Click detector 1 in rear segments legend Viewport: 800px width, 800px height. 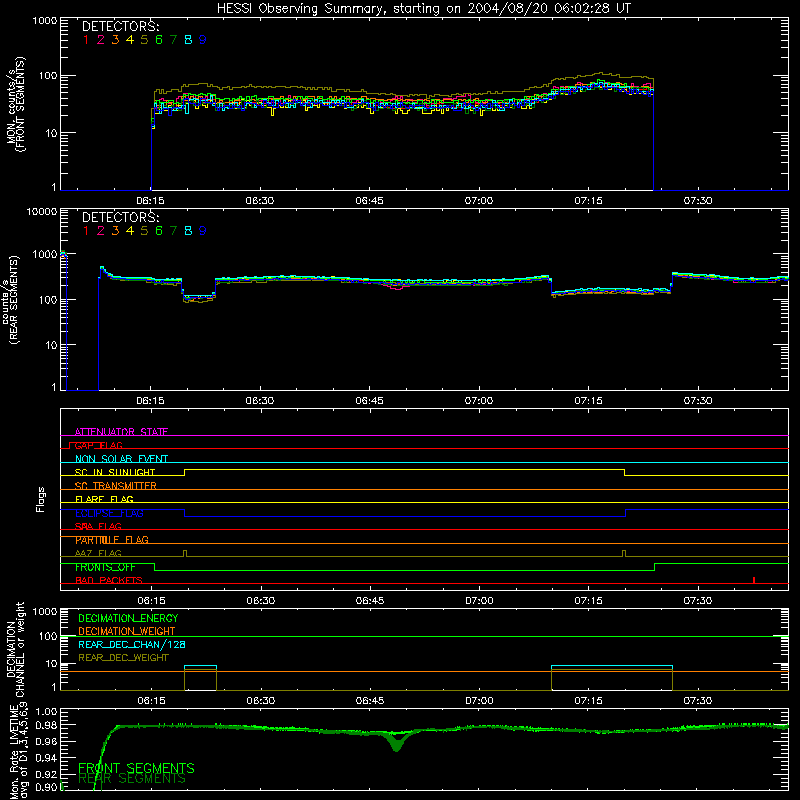[86, 231]
